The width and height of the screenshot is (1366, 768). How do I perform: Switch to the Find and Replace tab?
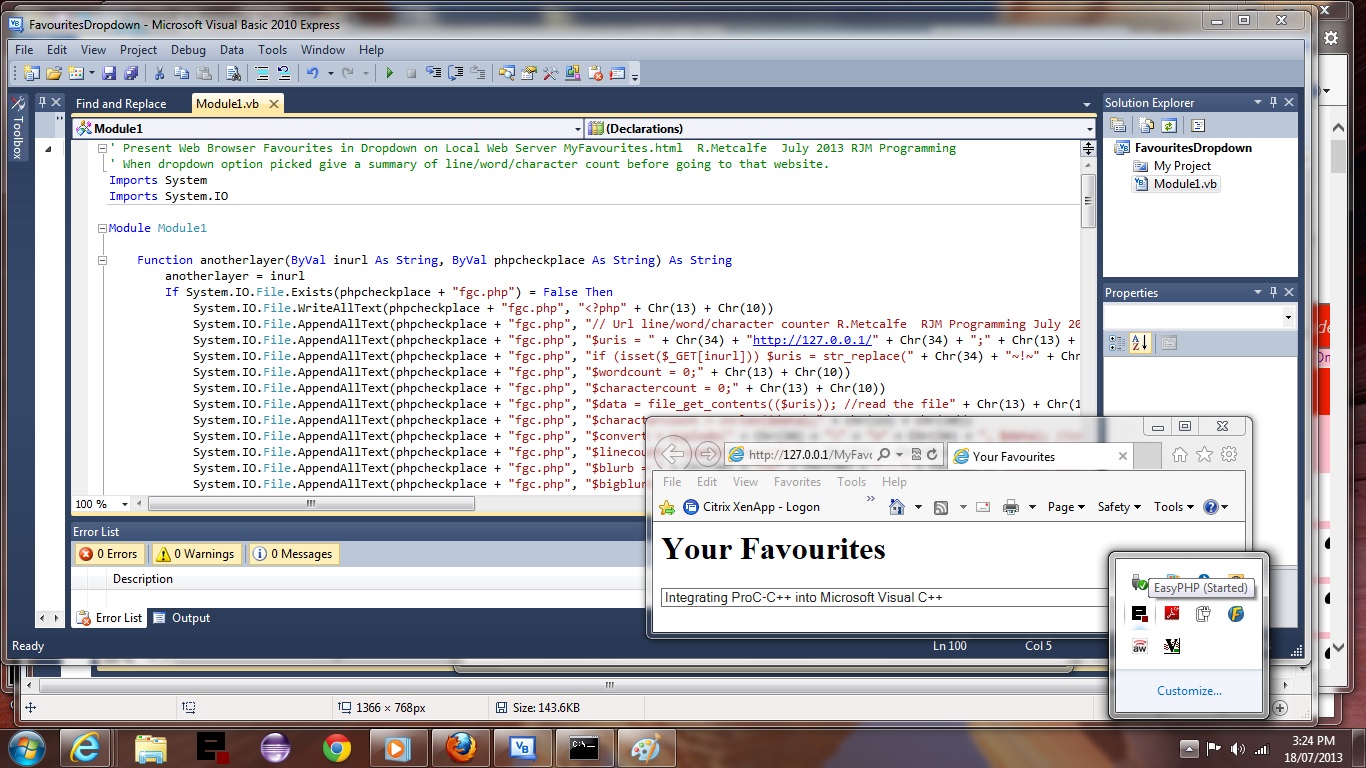[x=121, y=103]
